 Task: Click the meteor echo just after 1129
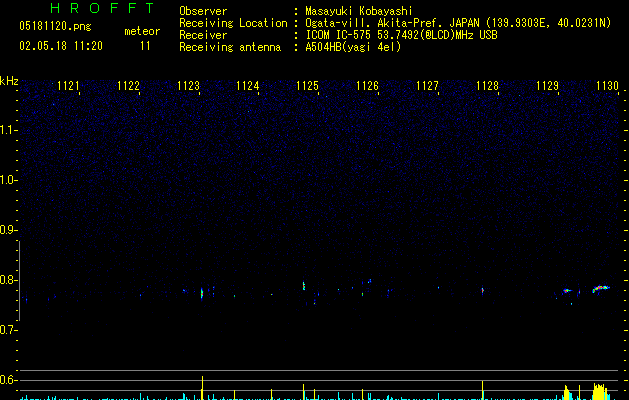(x=567, y=290)
